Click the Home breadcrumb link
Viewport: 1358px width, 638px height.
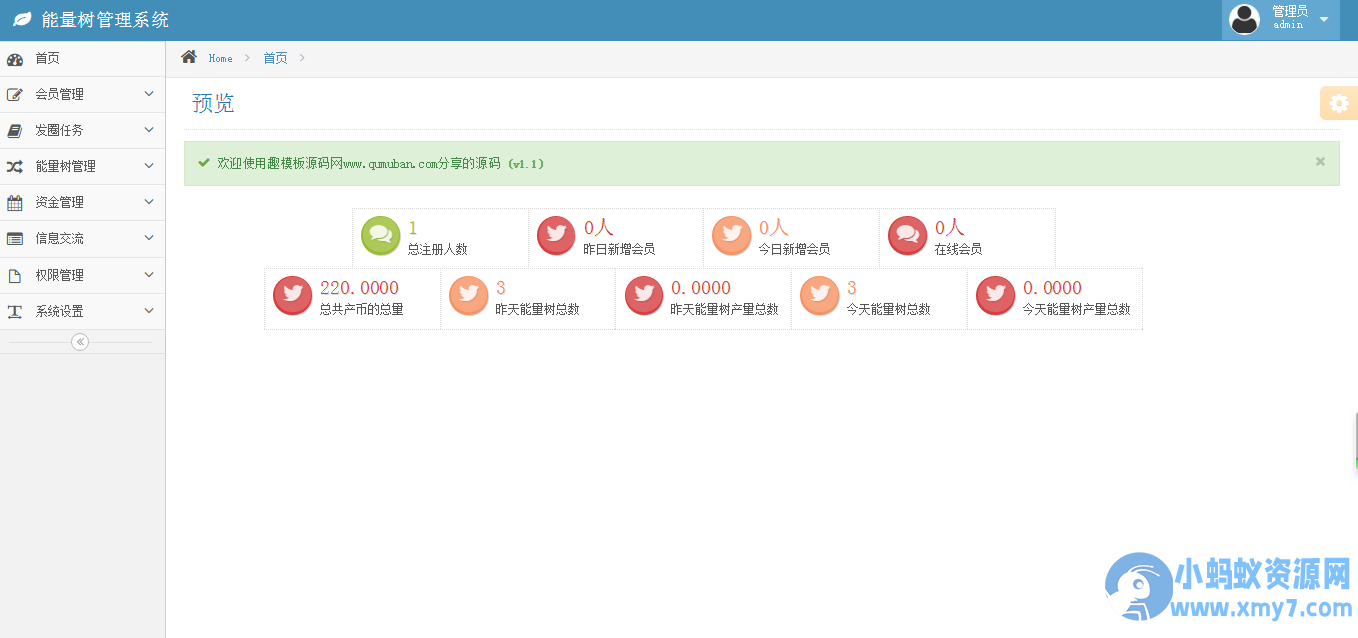pos(220,59)
